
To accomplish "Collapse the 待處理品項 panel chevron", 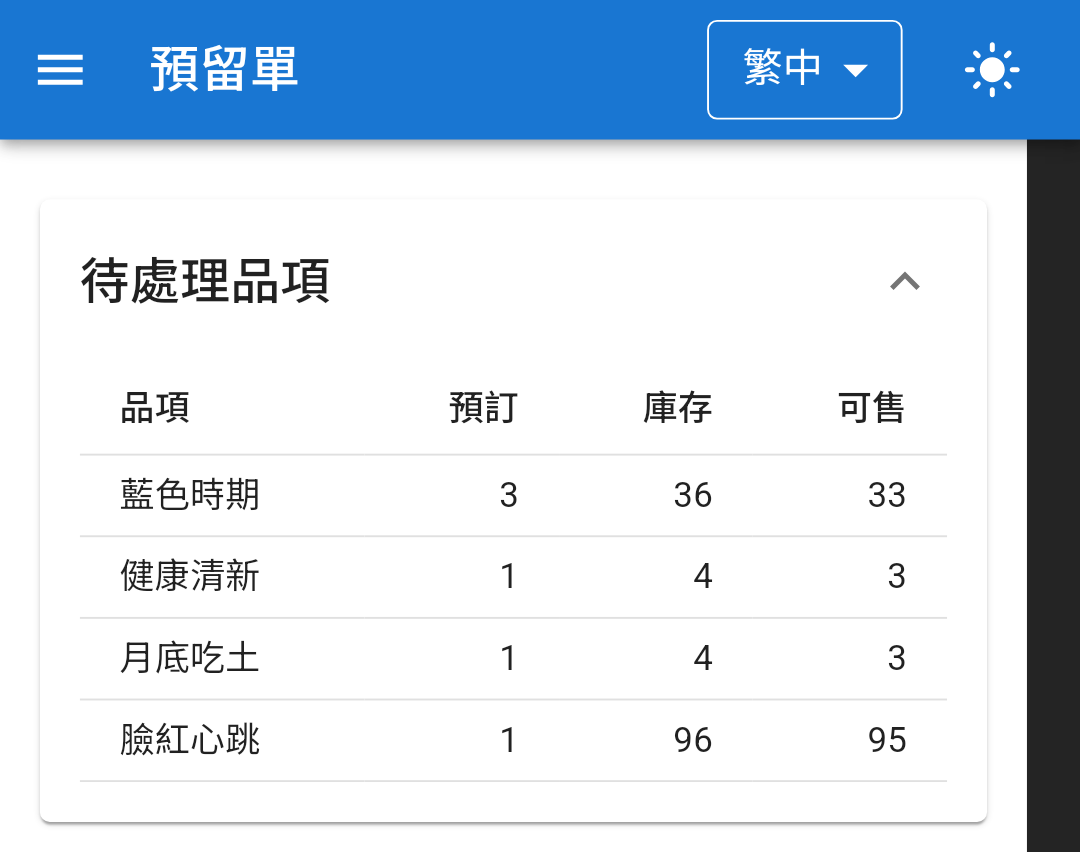I will click(904, 281).
